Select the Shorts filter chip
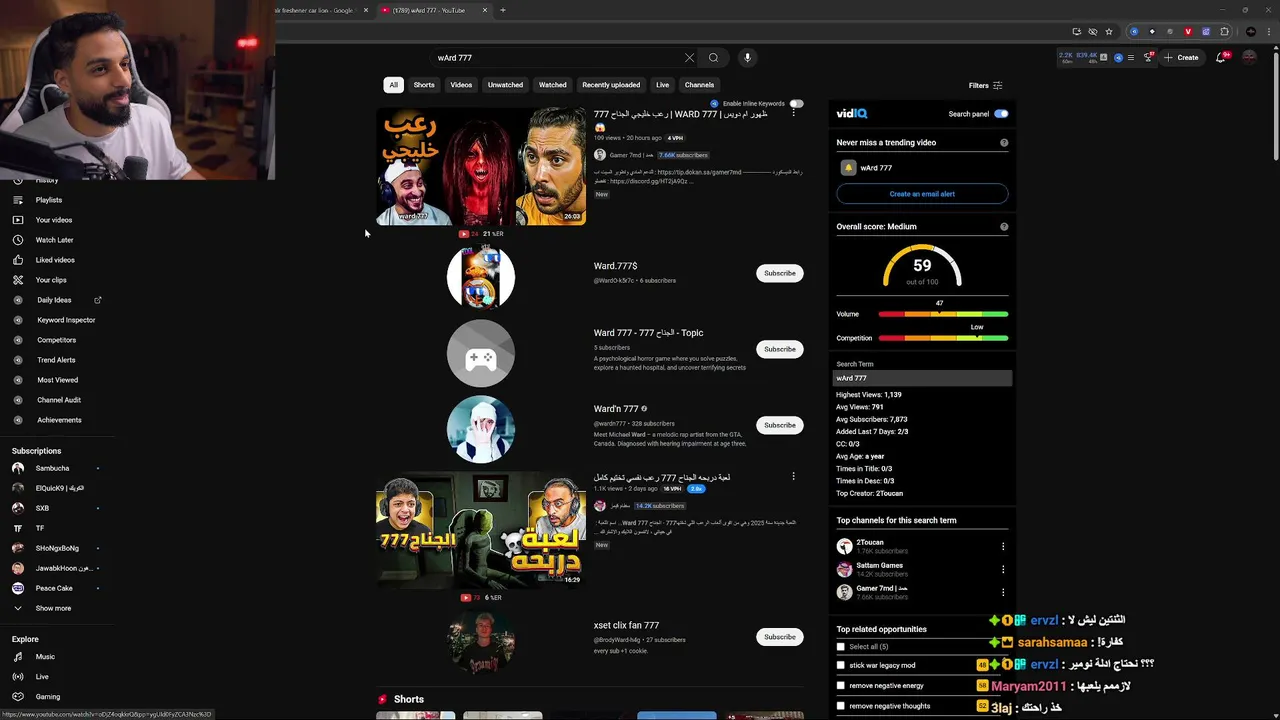Viewport: 1280px width, 720px height. [424, 85]
